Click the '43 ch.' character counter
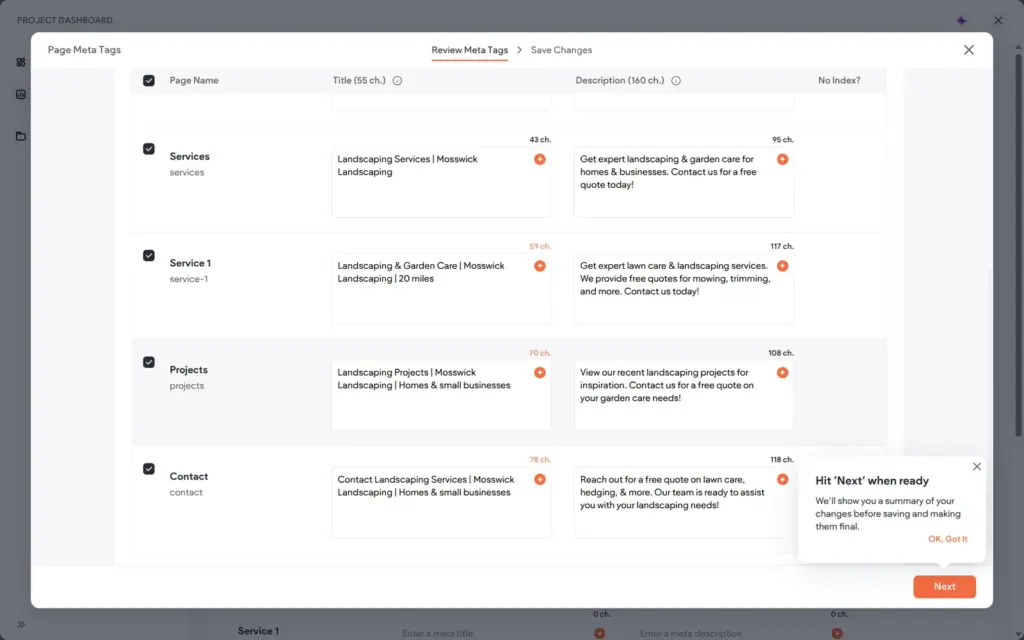This screenshot has width=1024, height=640. click(540, 140)
